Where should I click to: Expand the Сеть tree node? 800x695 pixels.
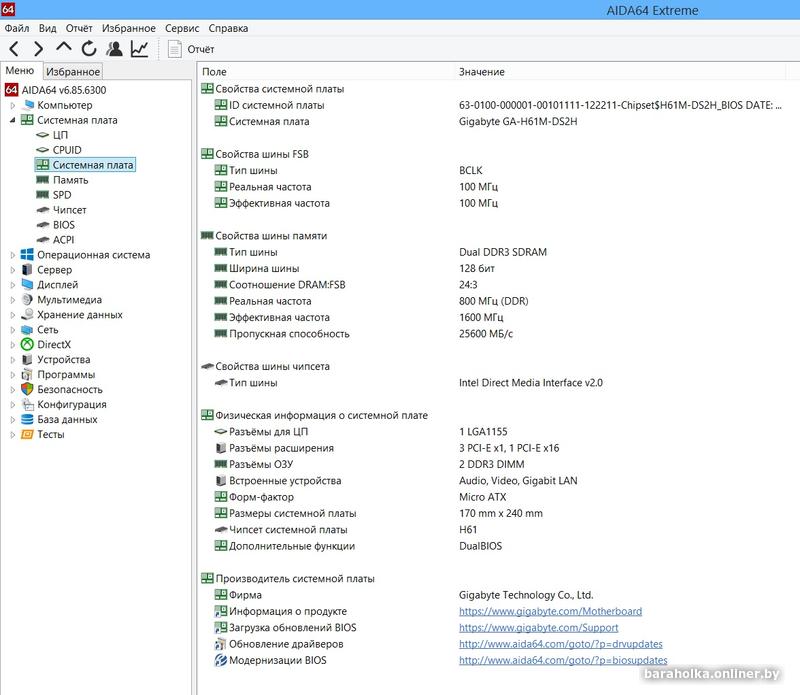13,330
